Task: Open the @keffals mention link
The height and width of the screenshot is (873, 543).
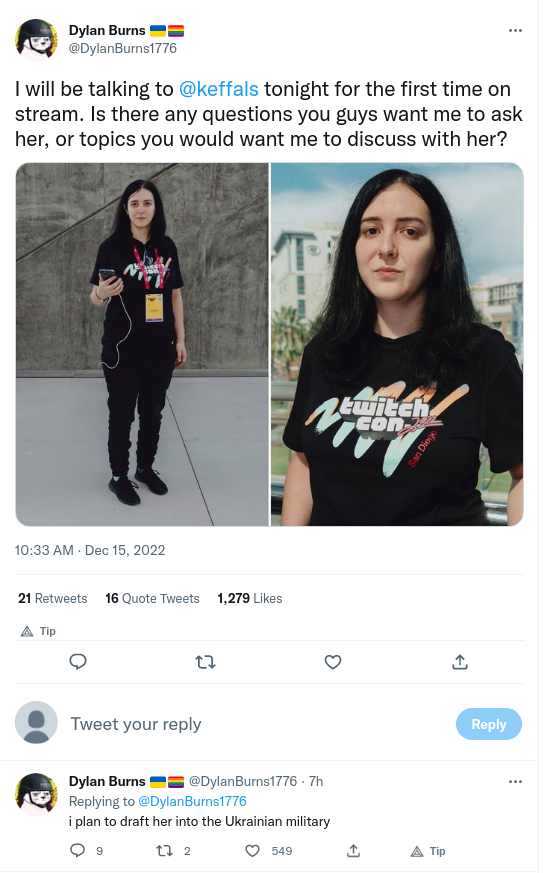Action: 218,89
